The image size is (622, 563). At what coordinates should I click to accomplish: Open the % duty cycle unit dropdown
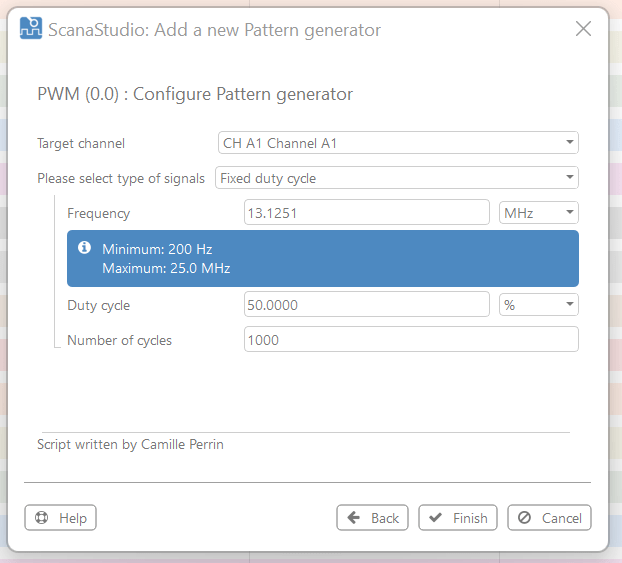click(x=538, y=305)
